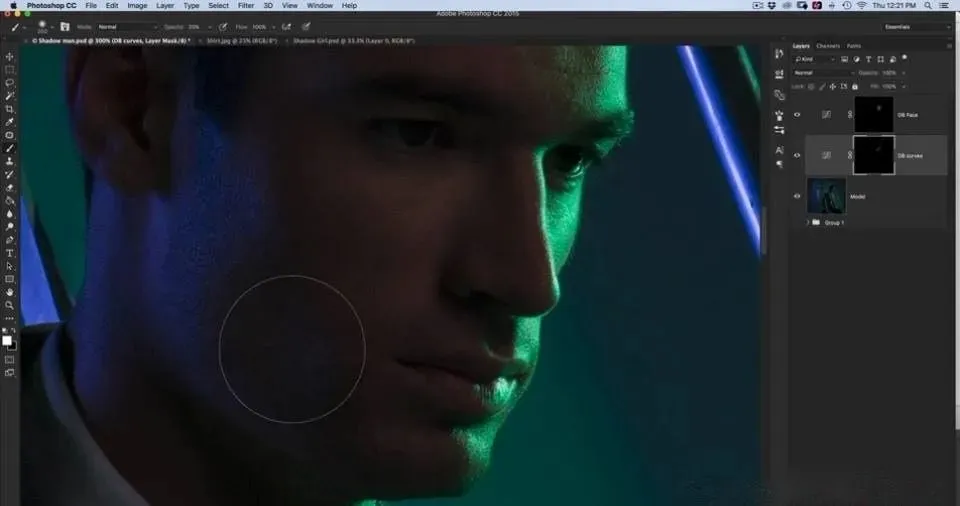
Task: Select the Move tool in the toolbar
Action: [10, 57]
